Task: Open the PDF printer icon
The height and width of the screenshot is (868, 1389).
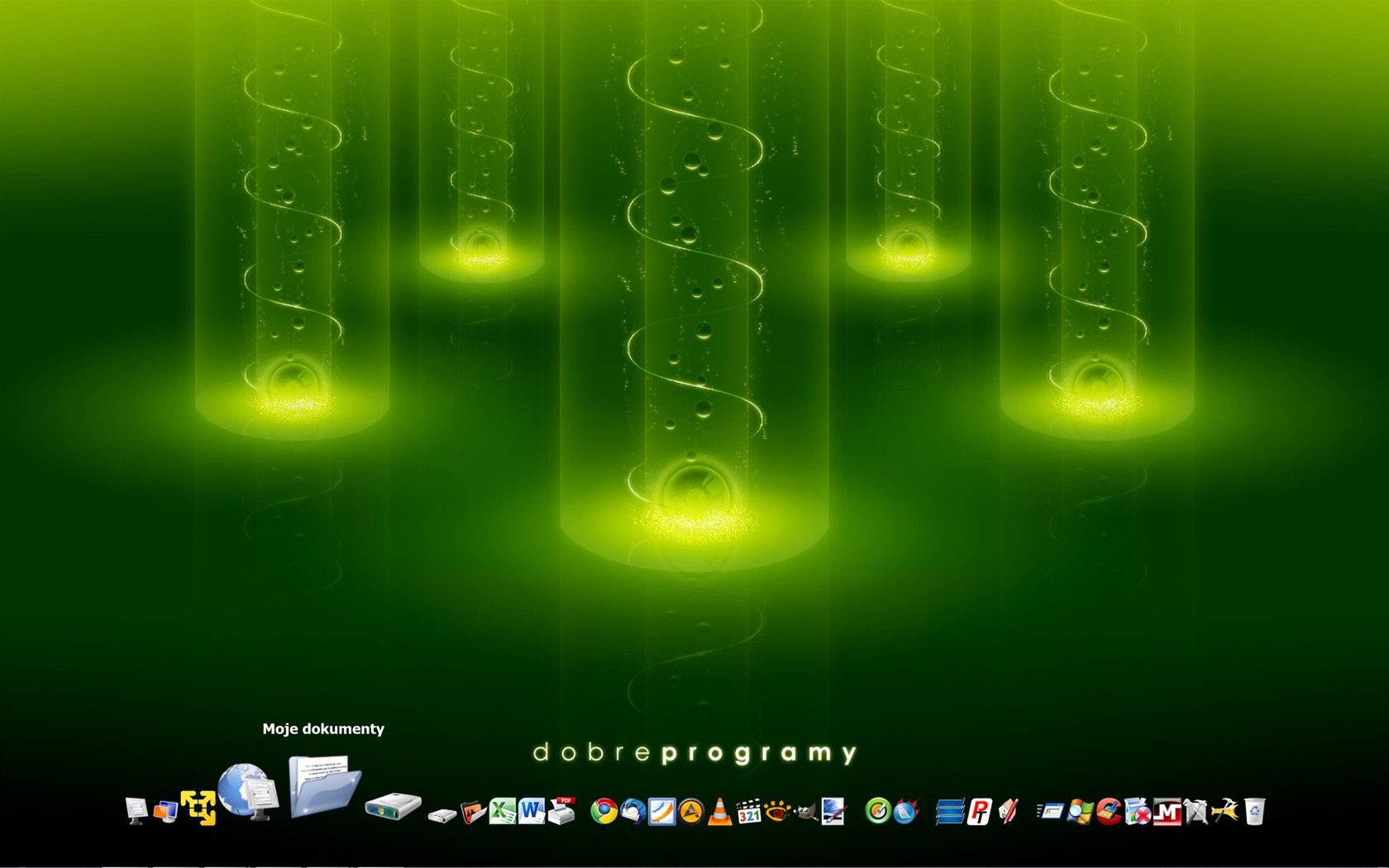Action: [562, 811]
